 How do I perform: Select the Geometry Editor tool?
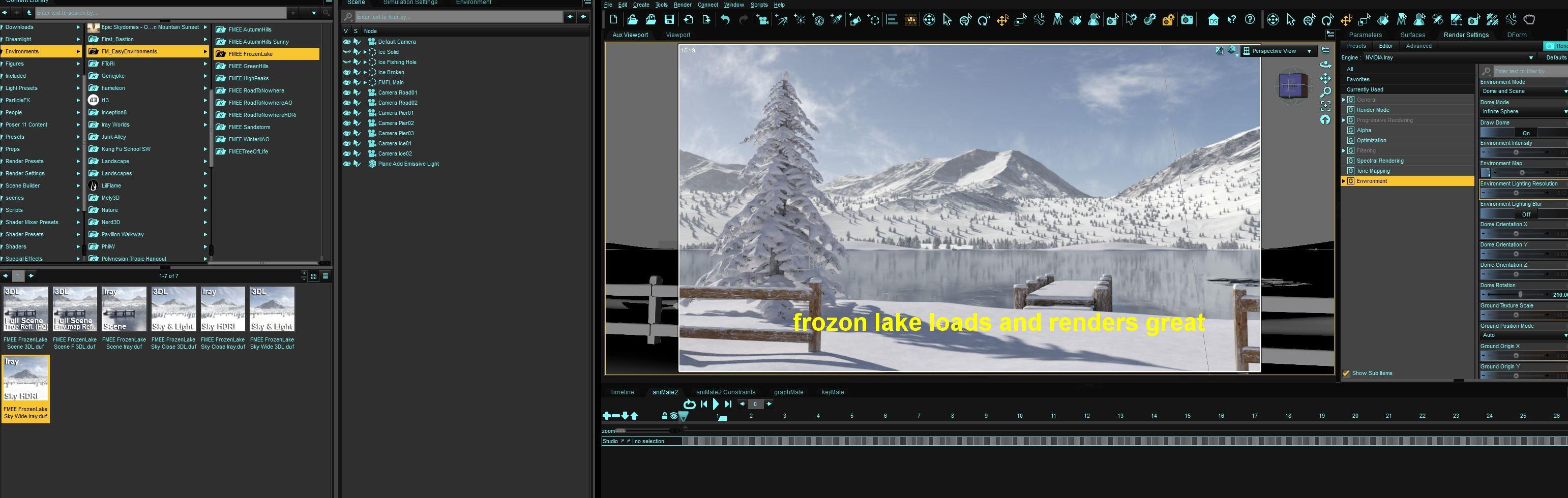click(1457, 20)
